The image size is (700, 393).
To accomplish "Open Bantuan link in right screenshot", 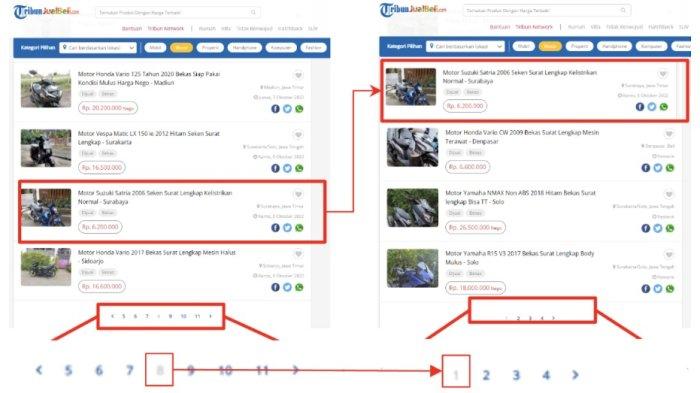I will pos(500,27).
